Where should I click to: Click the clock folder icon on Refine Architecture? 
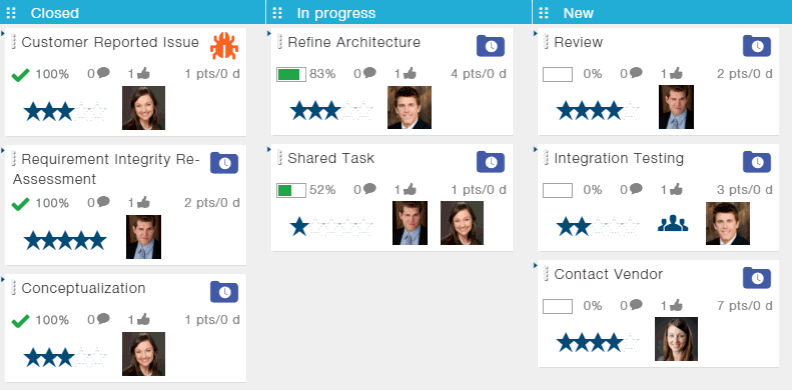tap(490, 46)
